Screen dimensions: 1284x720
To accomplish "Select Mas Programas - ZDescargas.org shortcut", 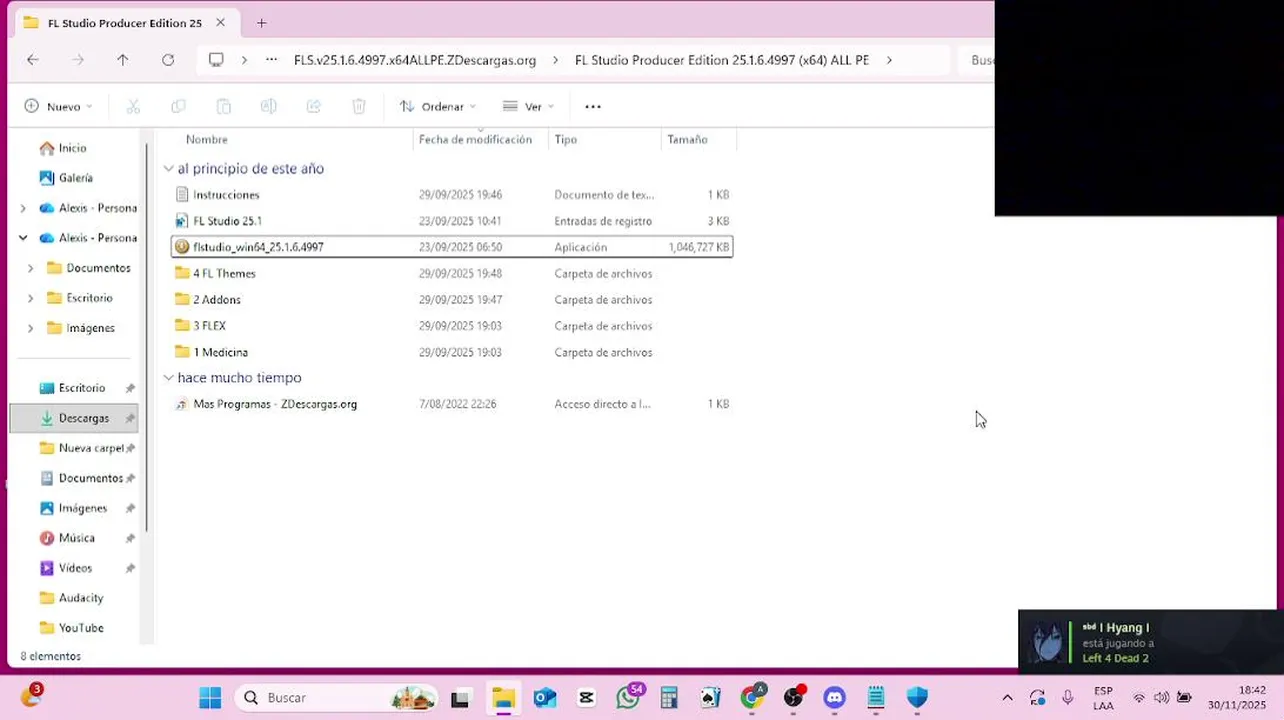I will 452,404.
